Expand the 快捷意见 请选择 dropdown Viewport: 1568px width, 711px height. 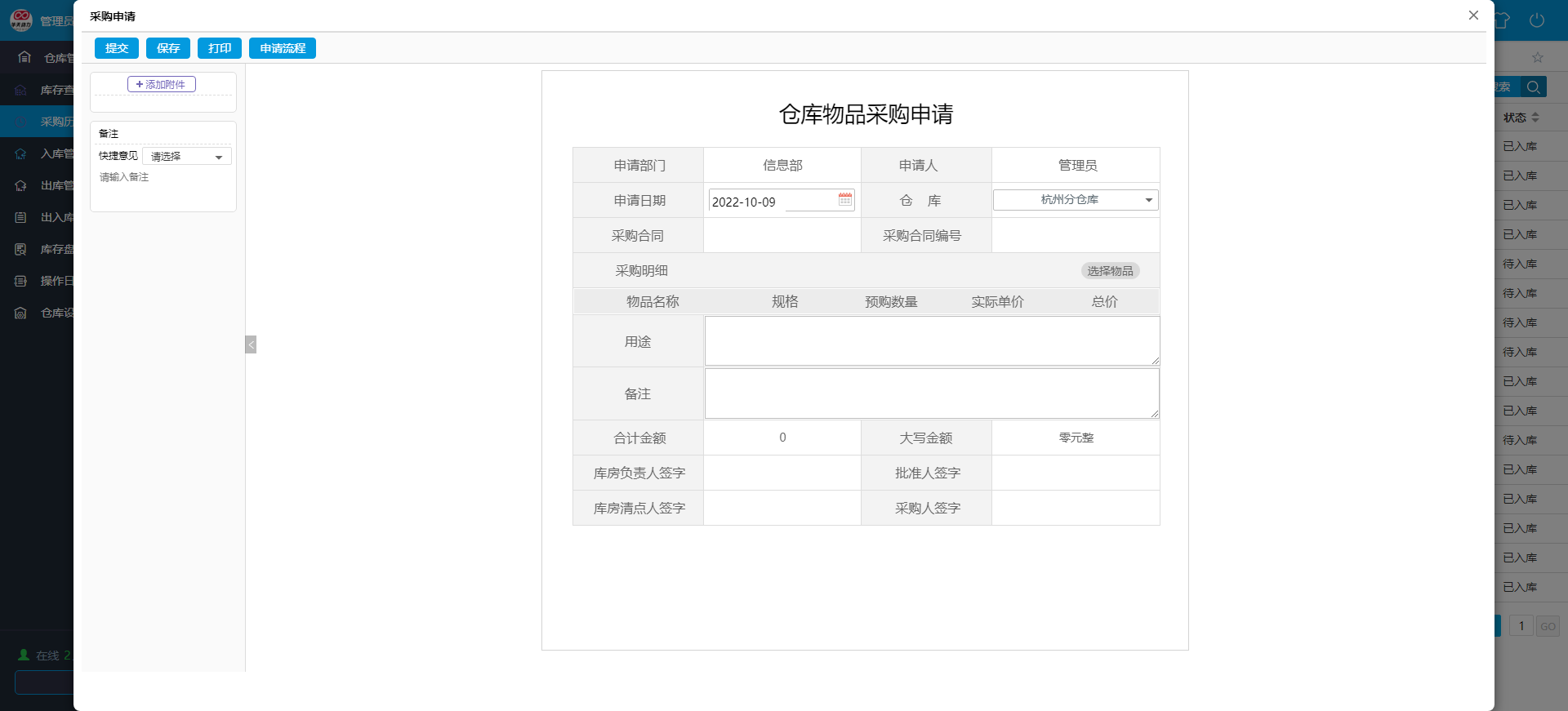pos(187,156)
